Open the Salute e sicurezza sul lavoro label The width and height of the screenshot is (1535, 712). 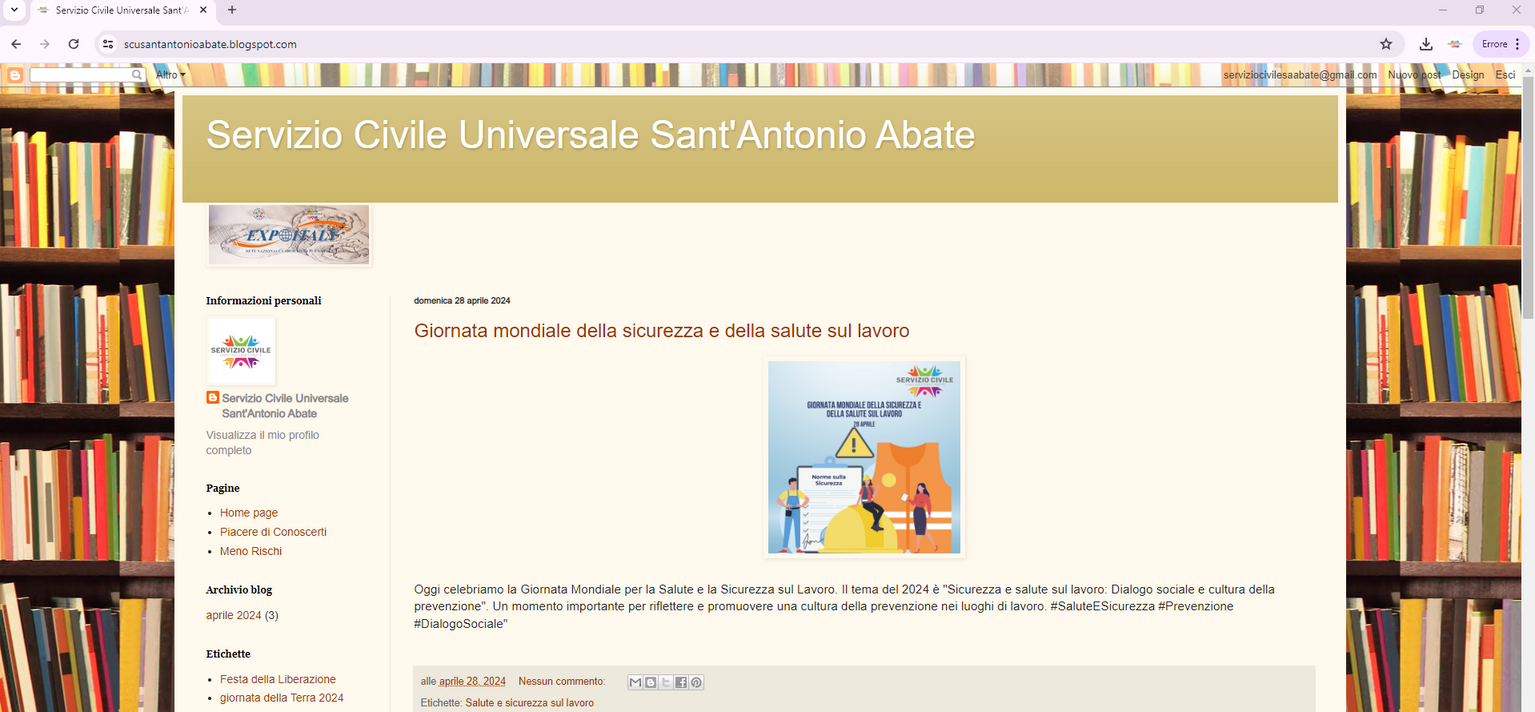529,703
